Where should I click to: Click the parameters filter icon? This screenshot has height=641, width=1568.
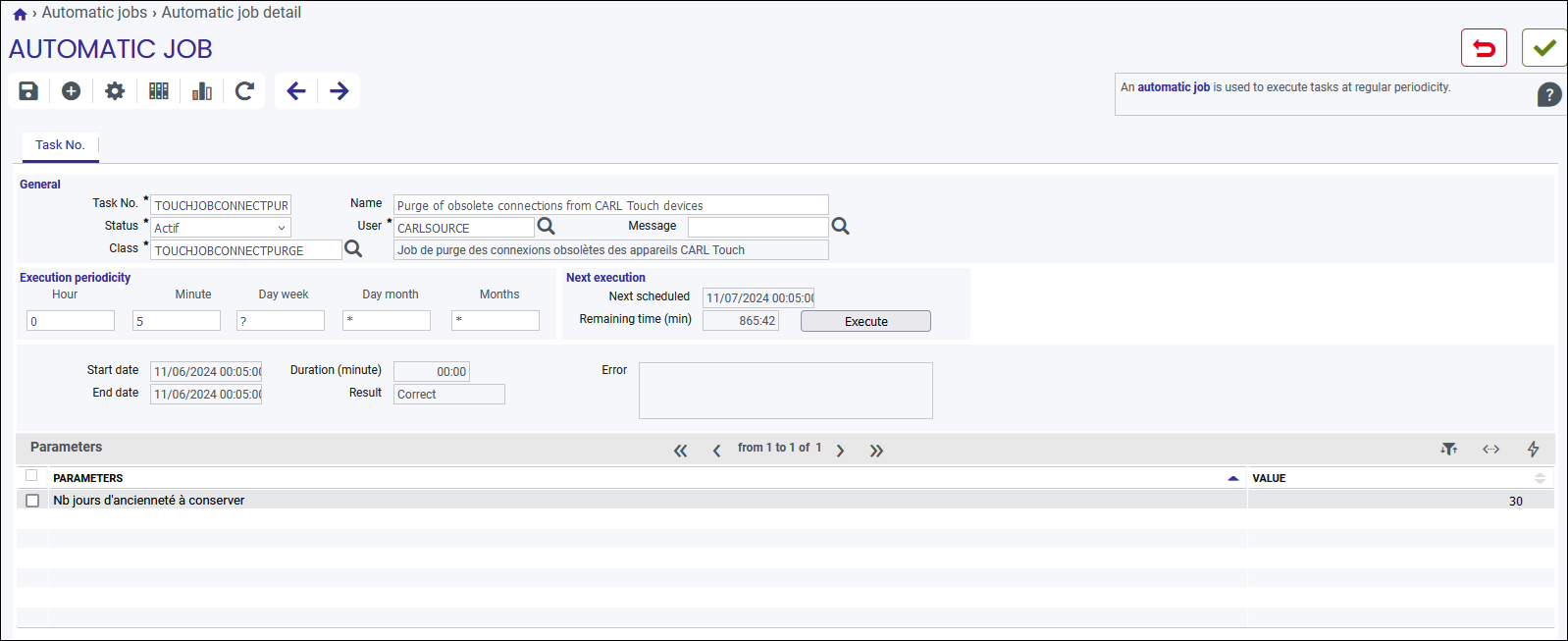pyautogui.click(x=1448, y=449)
